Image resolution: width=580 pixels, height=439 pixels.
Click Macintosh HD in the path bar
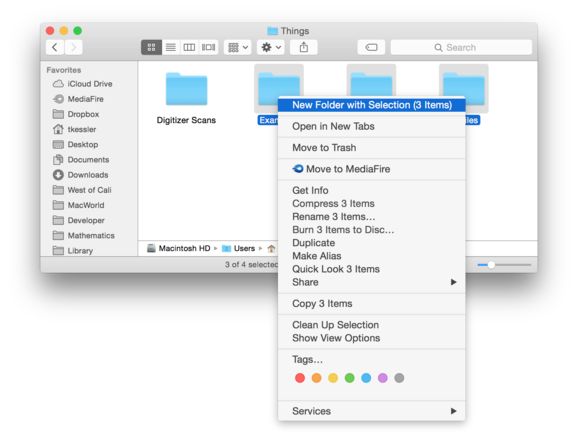coord(179,249)
